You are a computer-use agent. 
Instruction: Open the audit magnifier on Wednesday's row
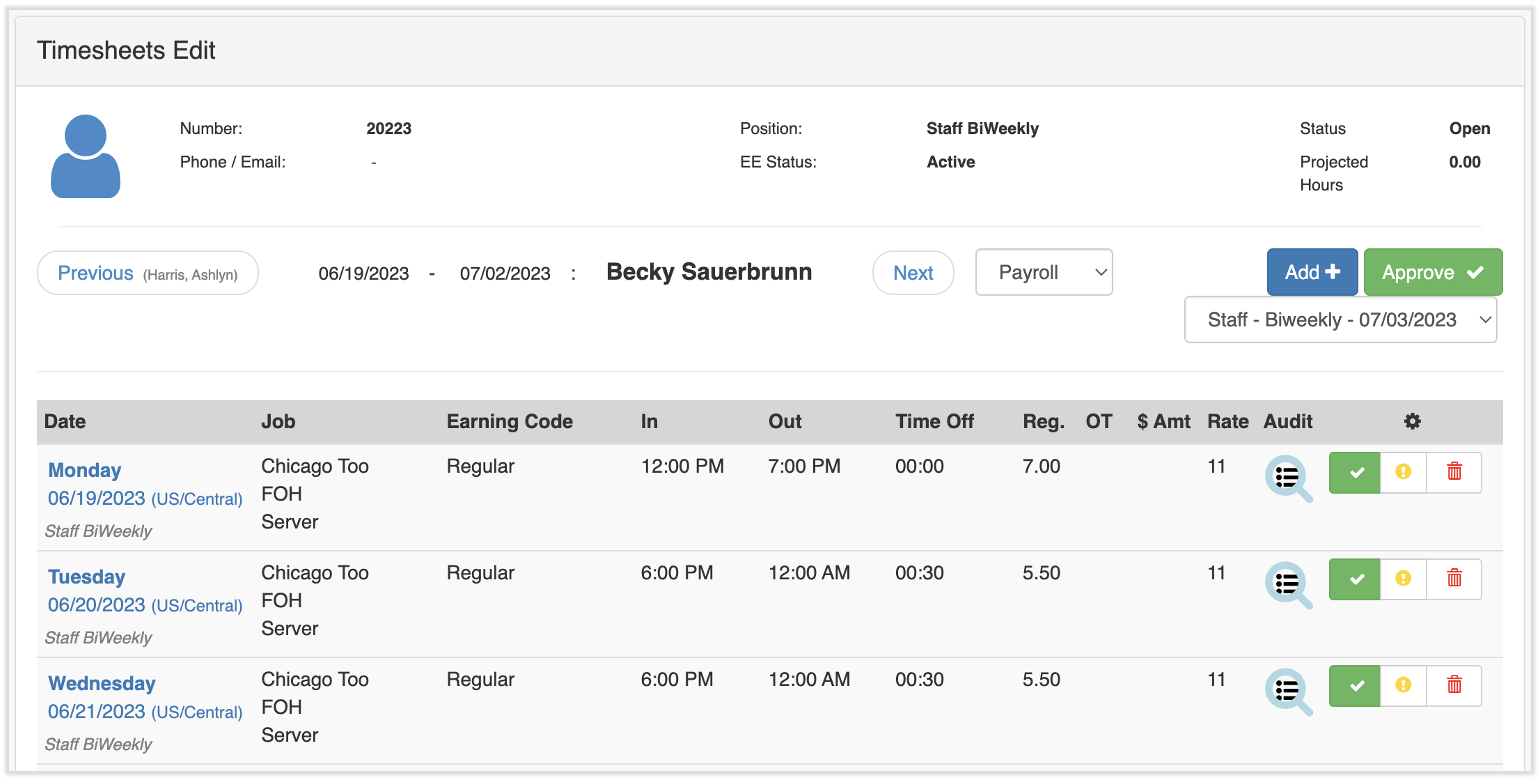tap(1288, 691)
